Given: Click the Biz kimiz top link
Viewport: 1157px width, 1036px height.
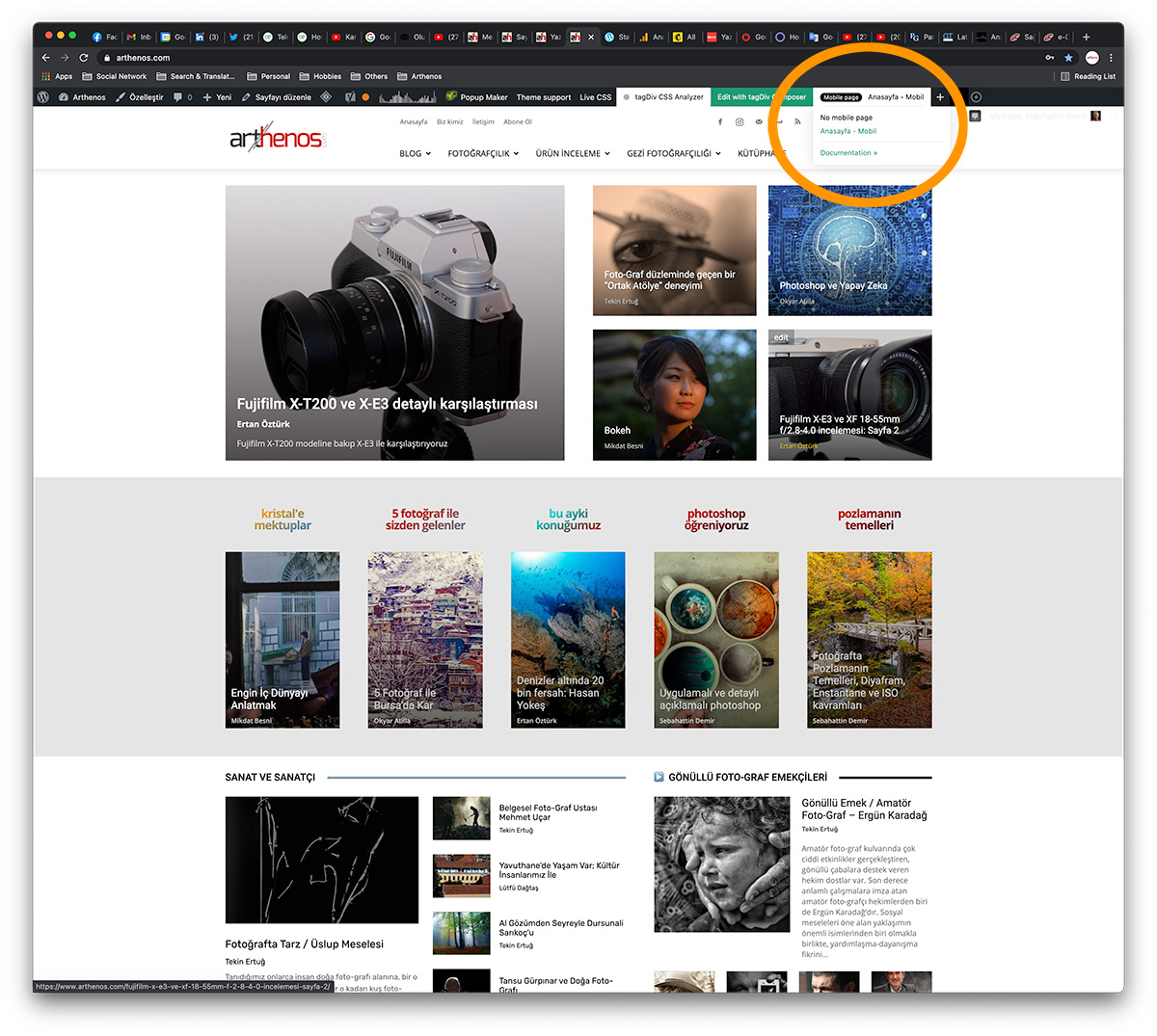Looking at the screenshot, I should [x=450, y=122].
